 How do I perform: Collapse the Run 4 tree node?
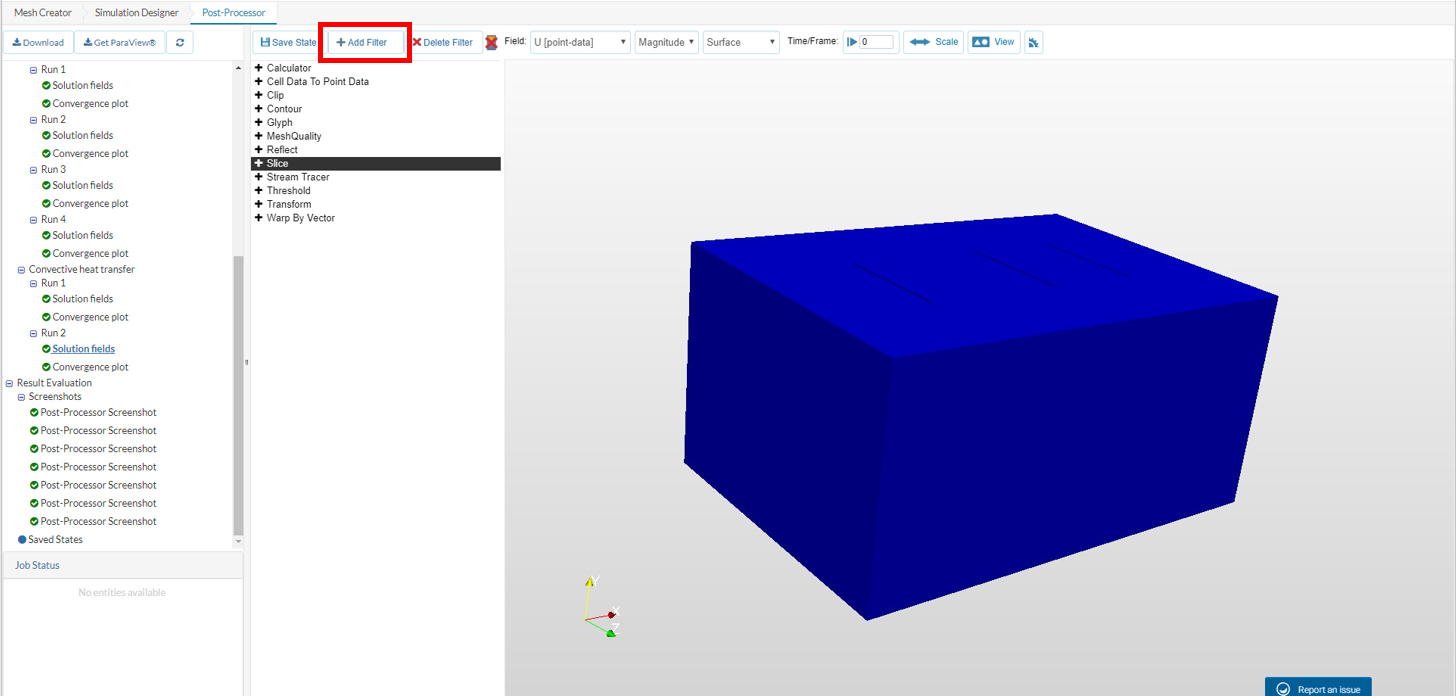pos(33,220)
